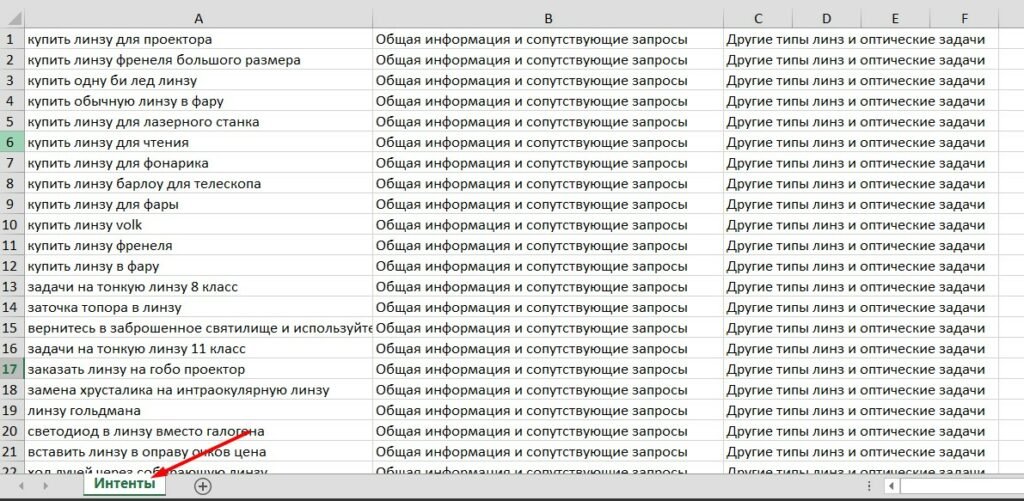
Task: Click the previous sheet navigation arrow
Action: 22,486
